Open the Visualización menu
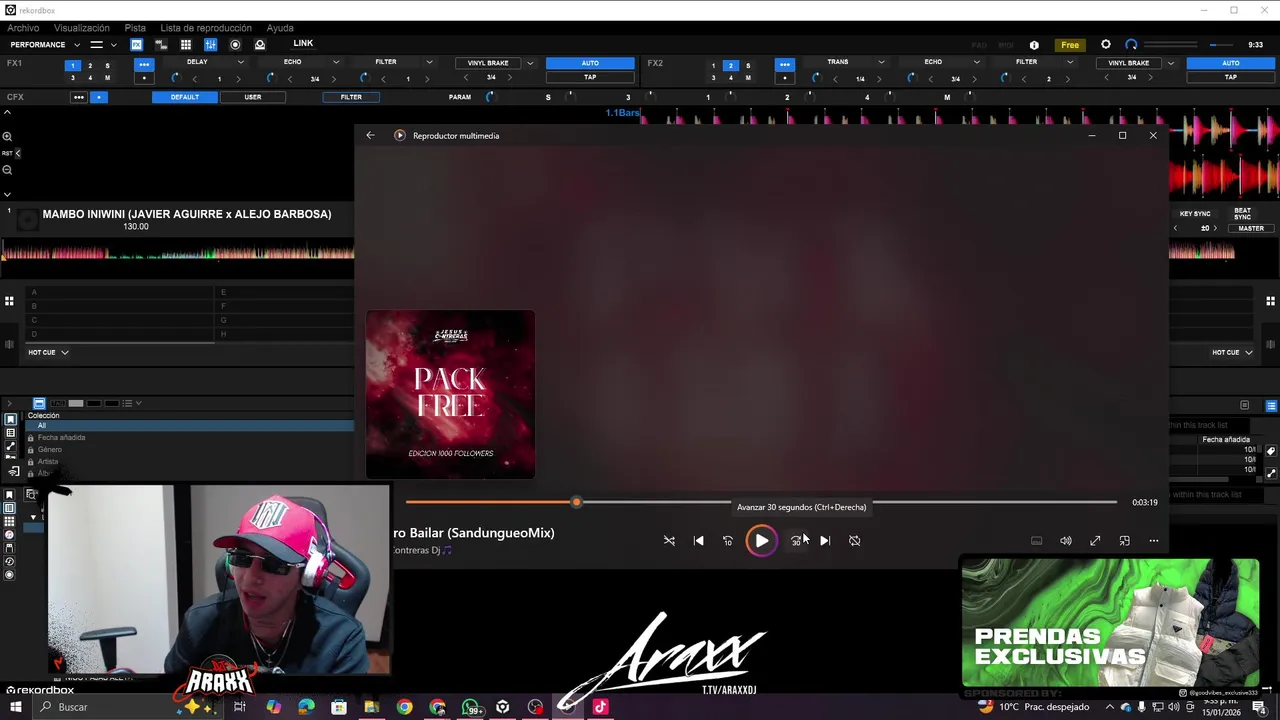The height and width of the screenshot is (720, 1280). [82, 28]
